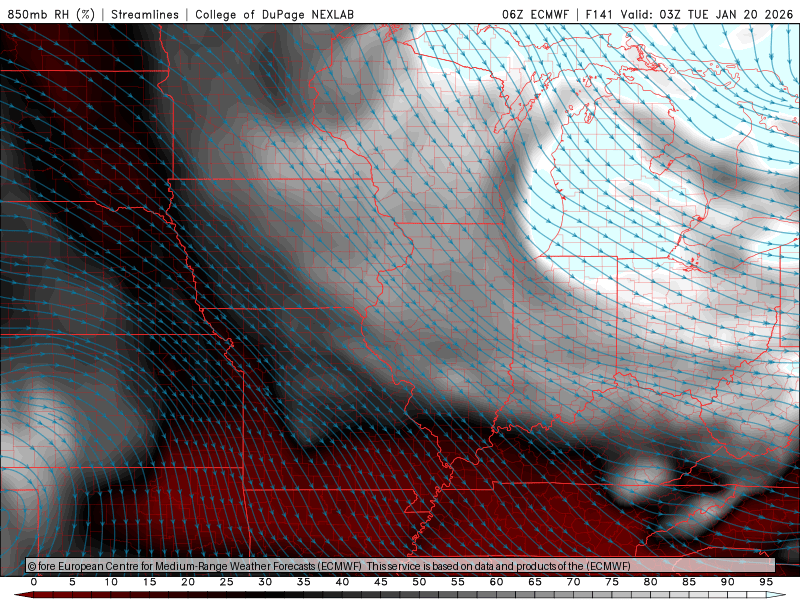800x600 pixels.
Task: Click the ECMWF copyright notice banner
Action: tap(401, 566)
